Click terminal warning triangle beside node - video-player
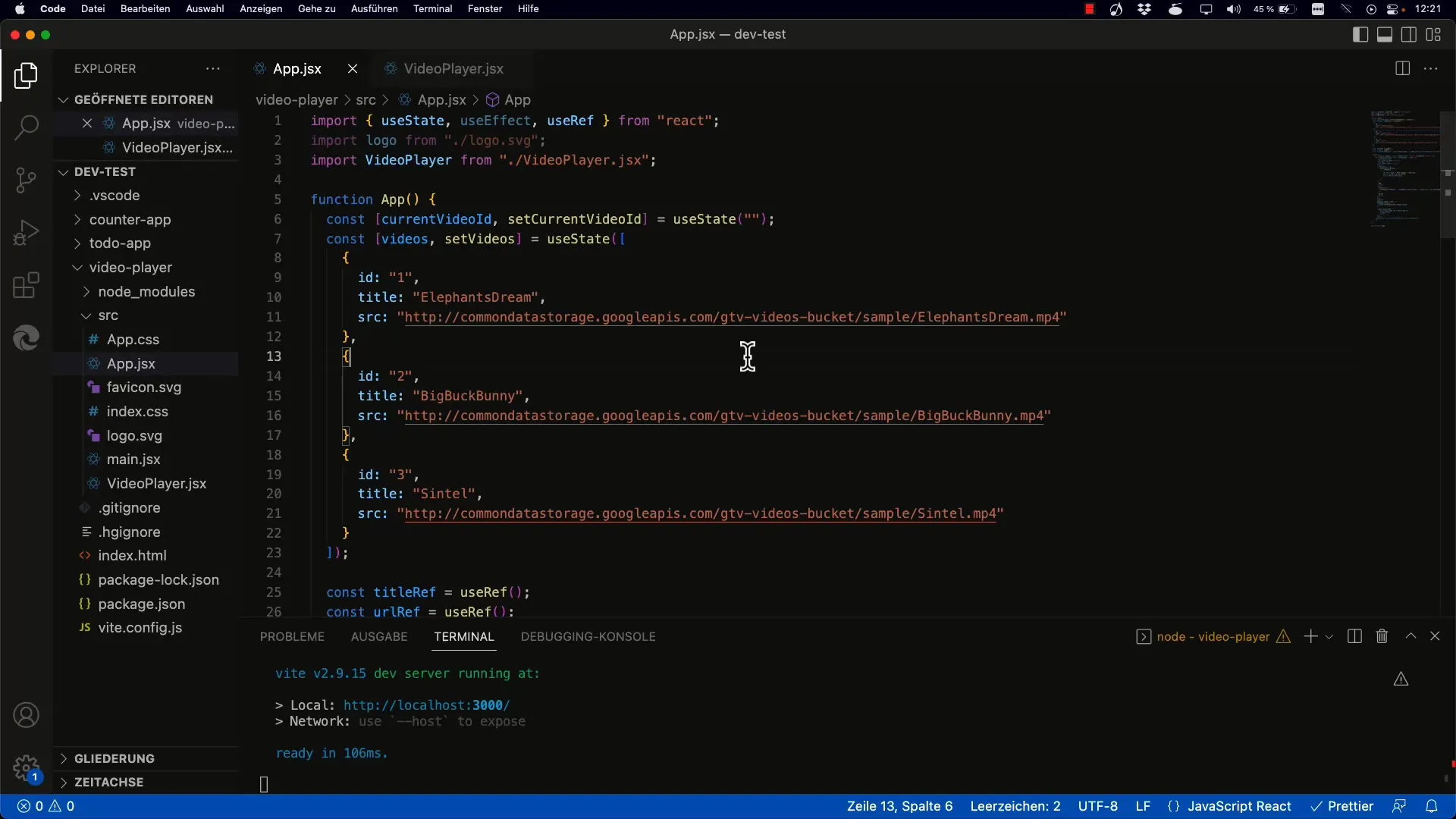This screenshot has width=1456, height=819. click(1283, 637)
